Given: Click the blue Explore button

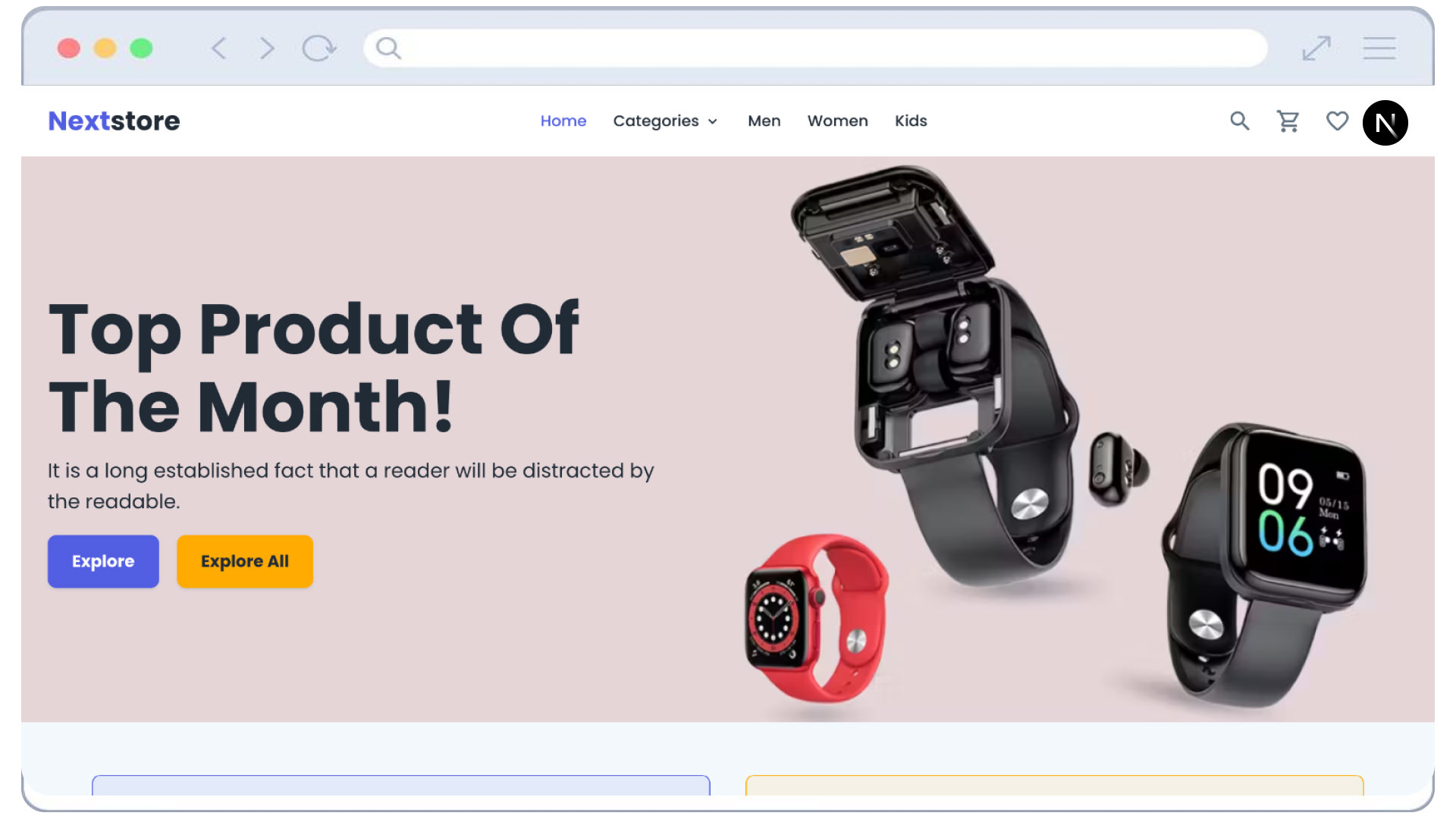Looking at the screenshot, I should (x=103, y=561).
